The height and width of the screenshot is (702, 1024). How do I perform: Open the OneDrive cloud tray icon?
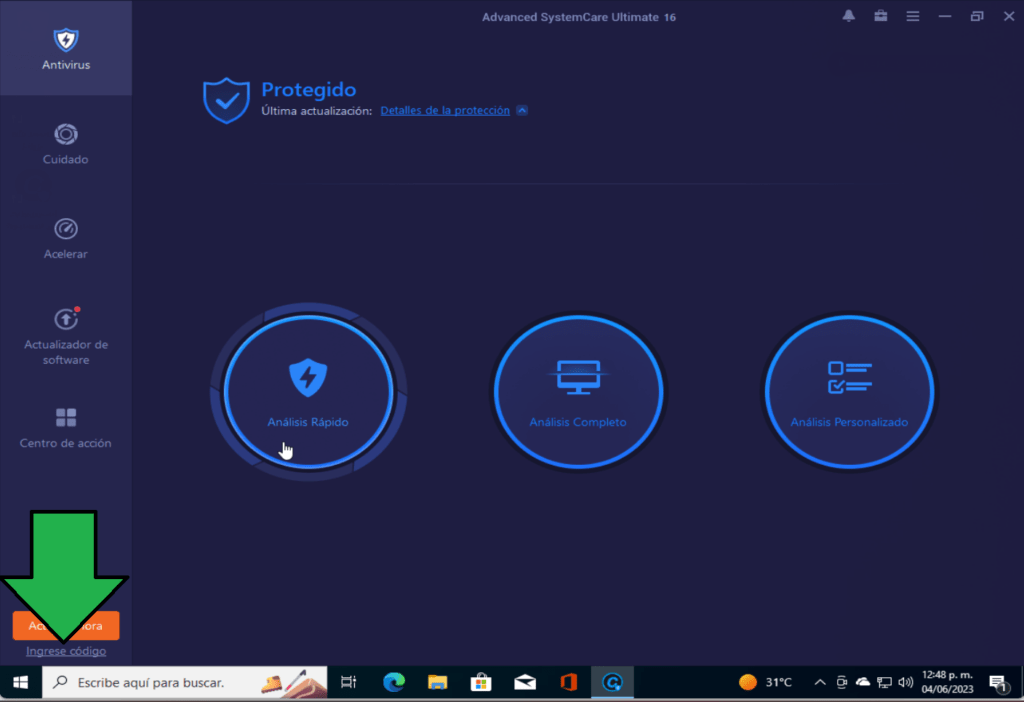[863, 682]
